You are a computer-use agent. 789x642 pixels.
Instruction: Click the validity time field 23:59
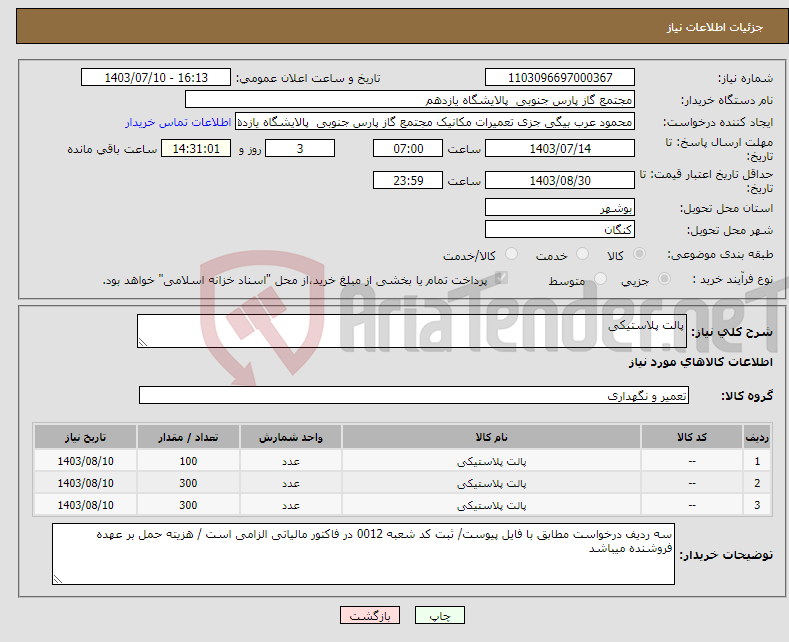click(408, 180)
